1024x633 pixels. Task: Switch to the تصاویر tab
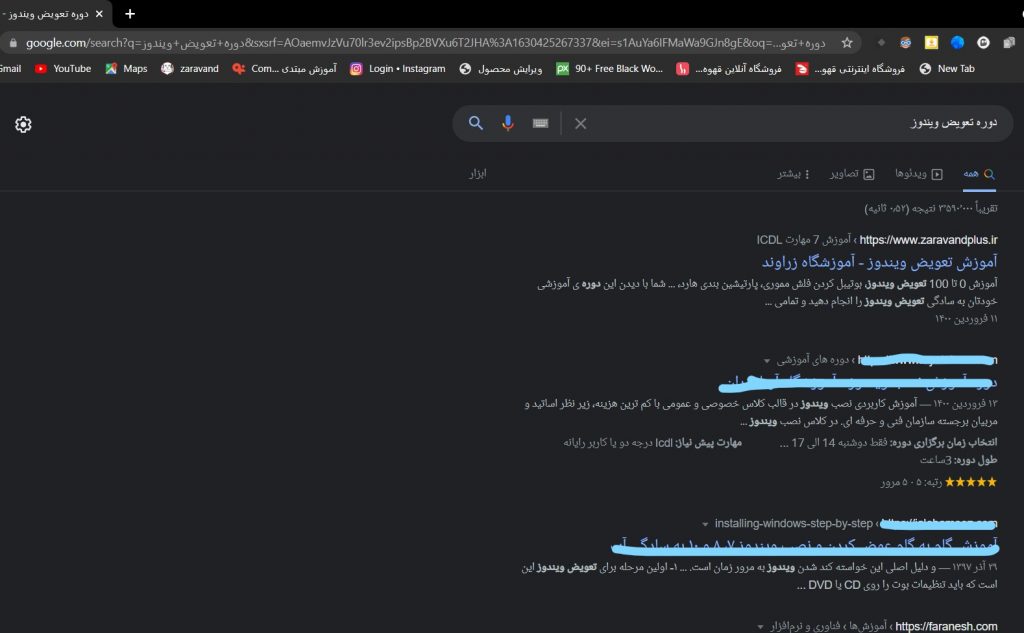(852, 174)
